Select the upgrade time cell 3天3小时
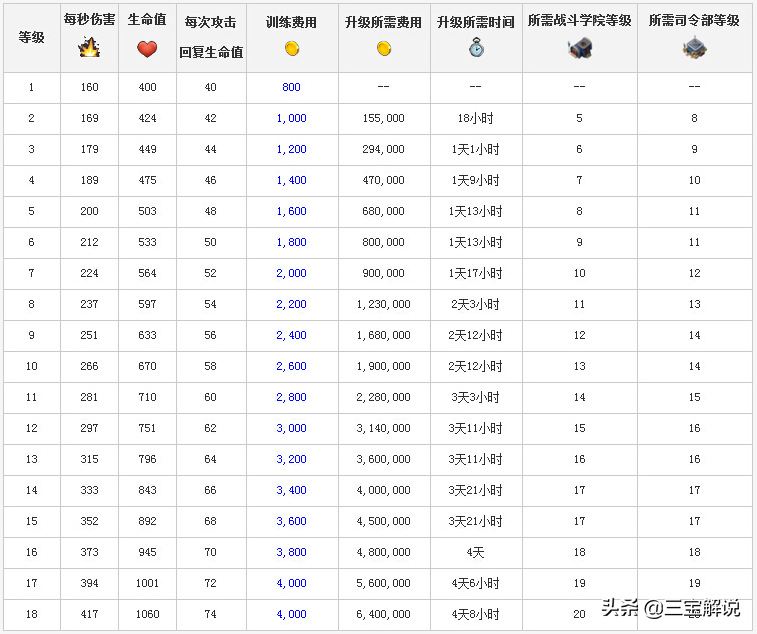757x634 pixels. 476,397
